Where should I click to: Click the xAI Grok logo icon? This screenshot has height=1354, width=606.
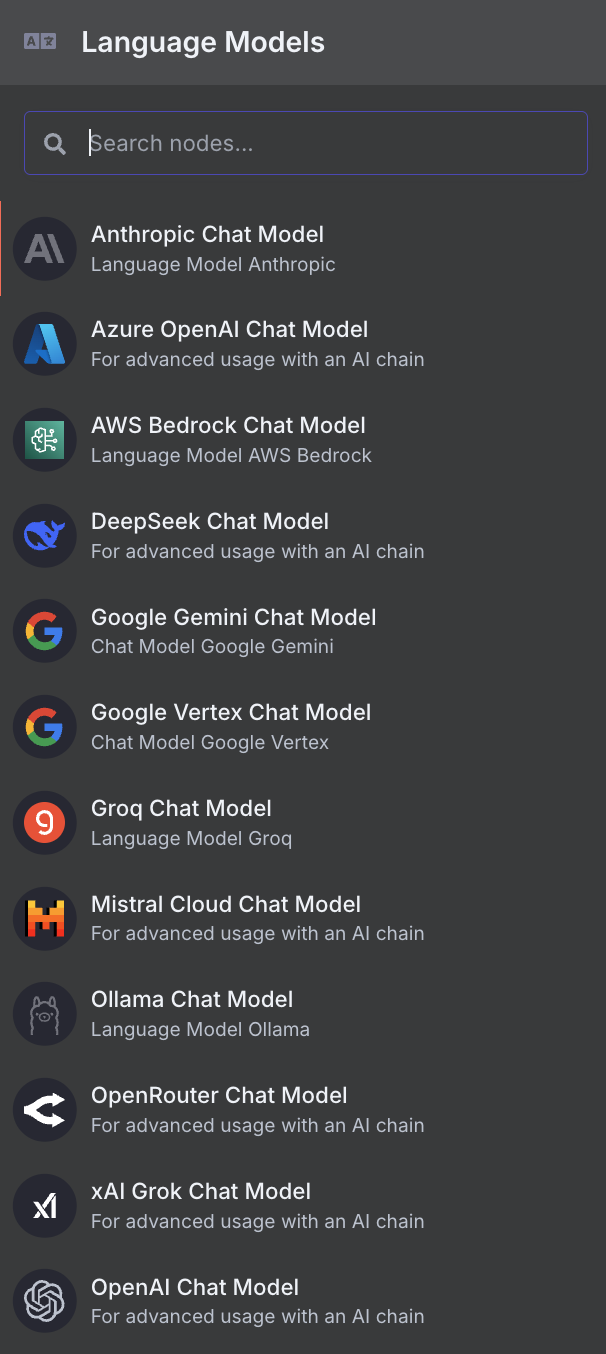45,1206
